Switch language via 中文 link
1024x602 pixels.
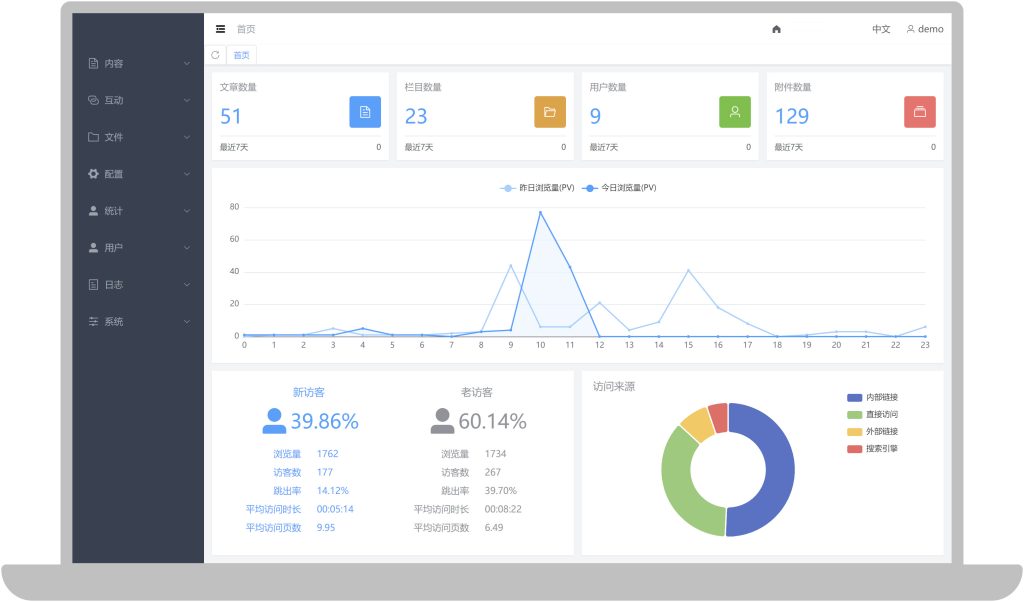(x=881, y=29)
